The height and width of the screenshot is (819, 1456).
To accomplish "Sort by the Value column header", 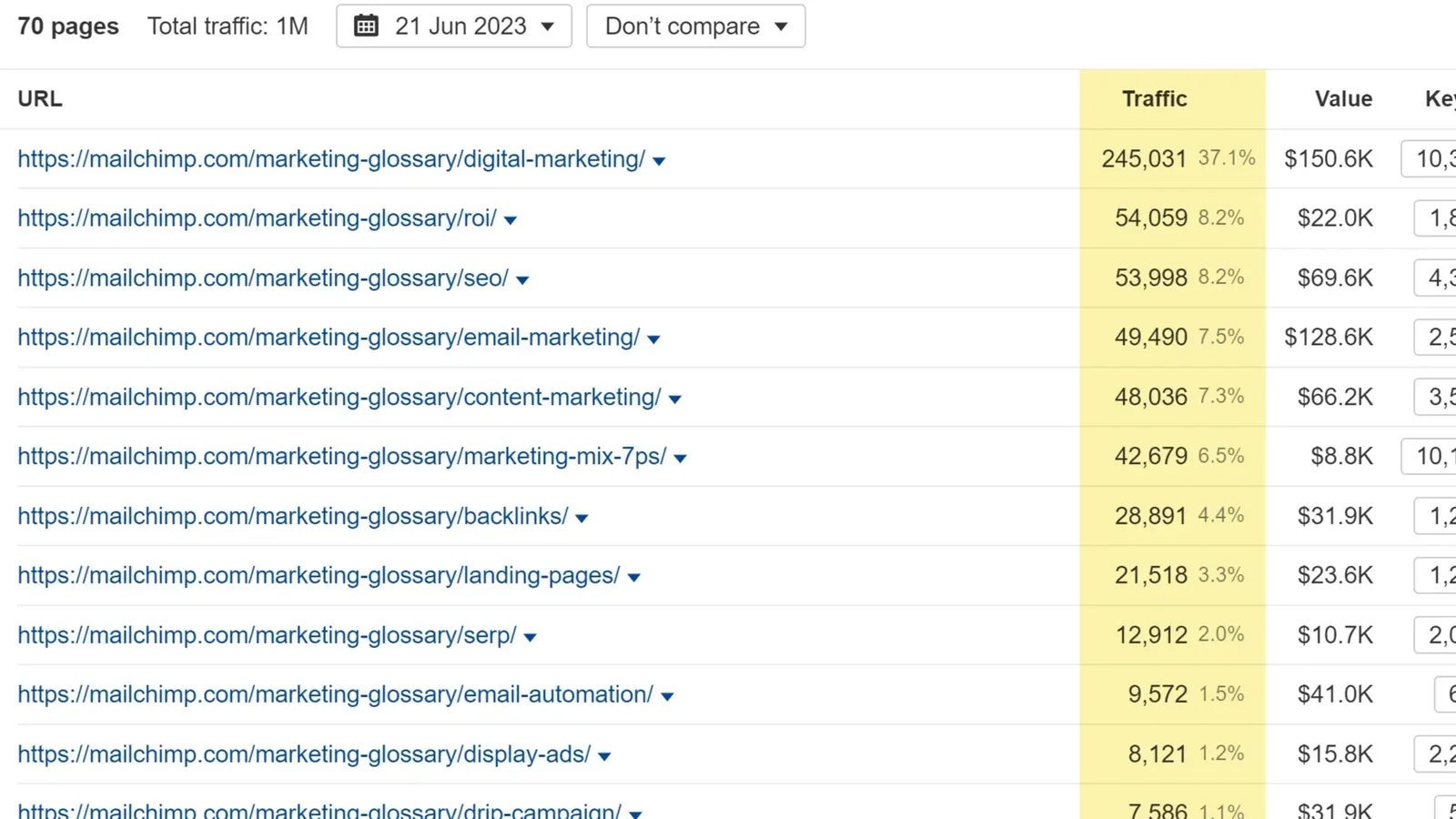I will (1342, 99).
